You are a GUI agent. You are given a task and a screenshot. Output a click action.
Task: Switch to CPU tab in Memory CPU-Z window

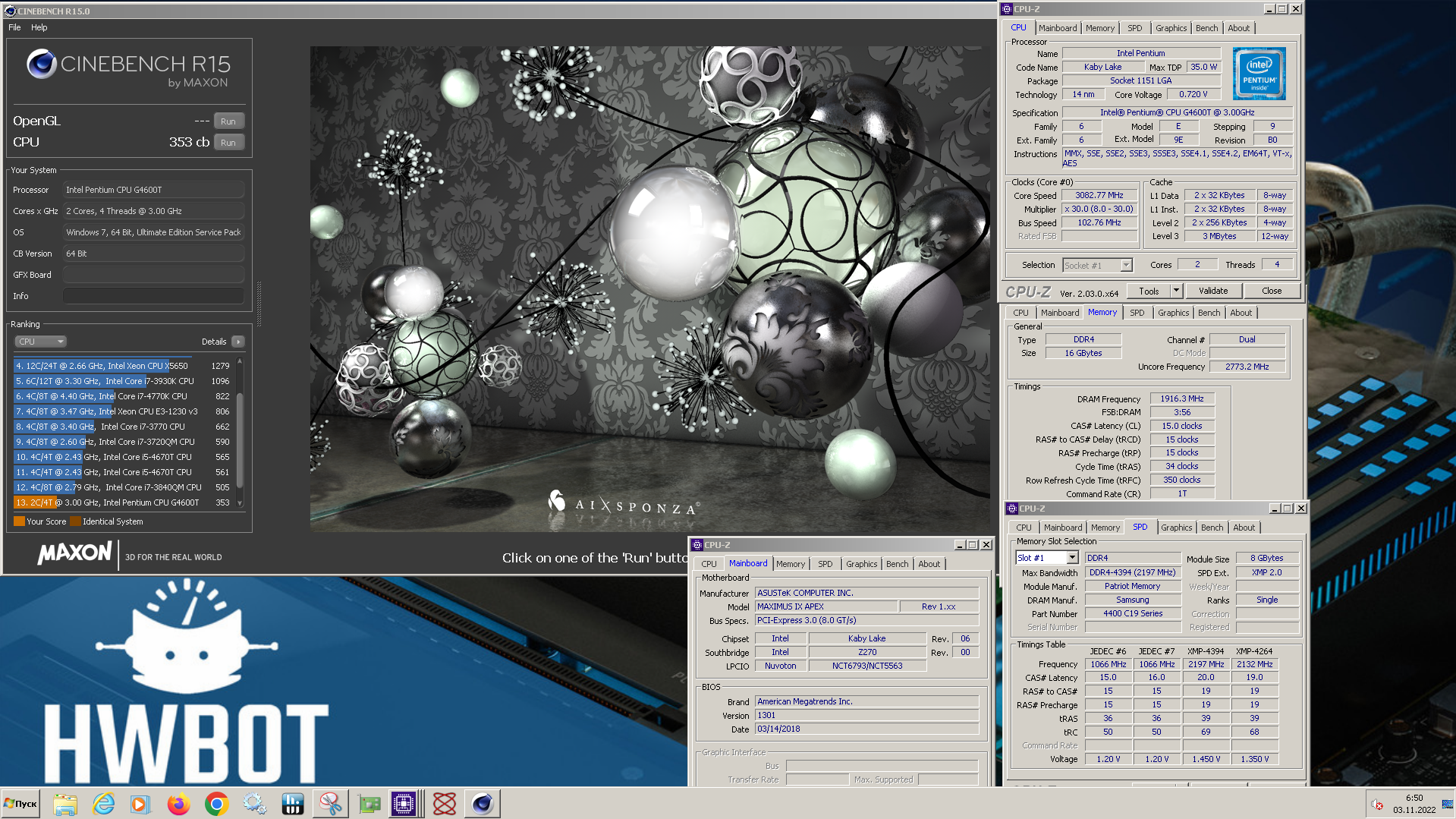tap(1021, 313)
